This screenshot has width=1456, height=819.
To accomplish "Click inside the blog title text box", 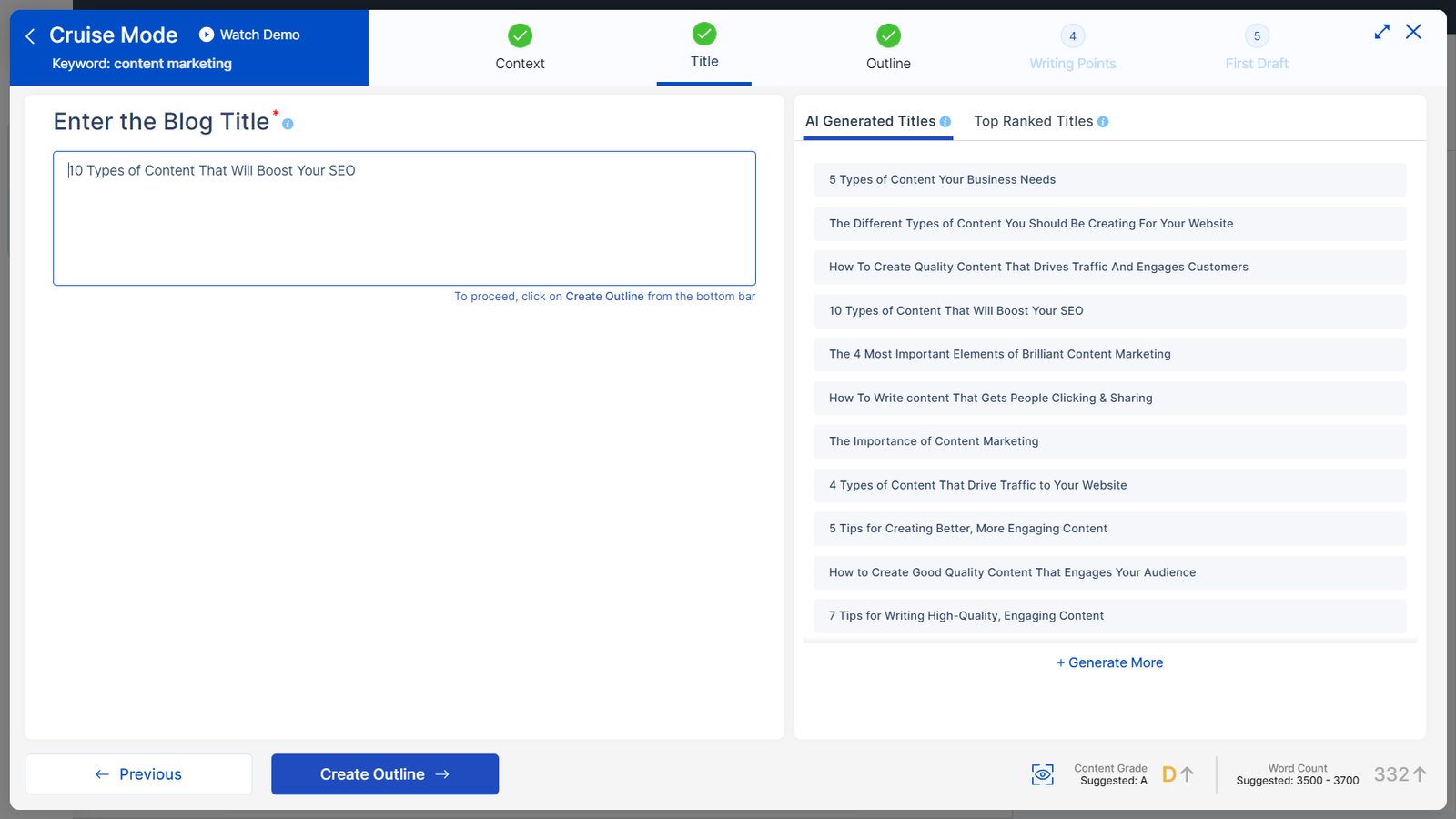I will click(x=404, y=227).
